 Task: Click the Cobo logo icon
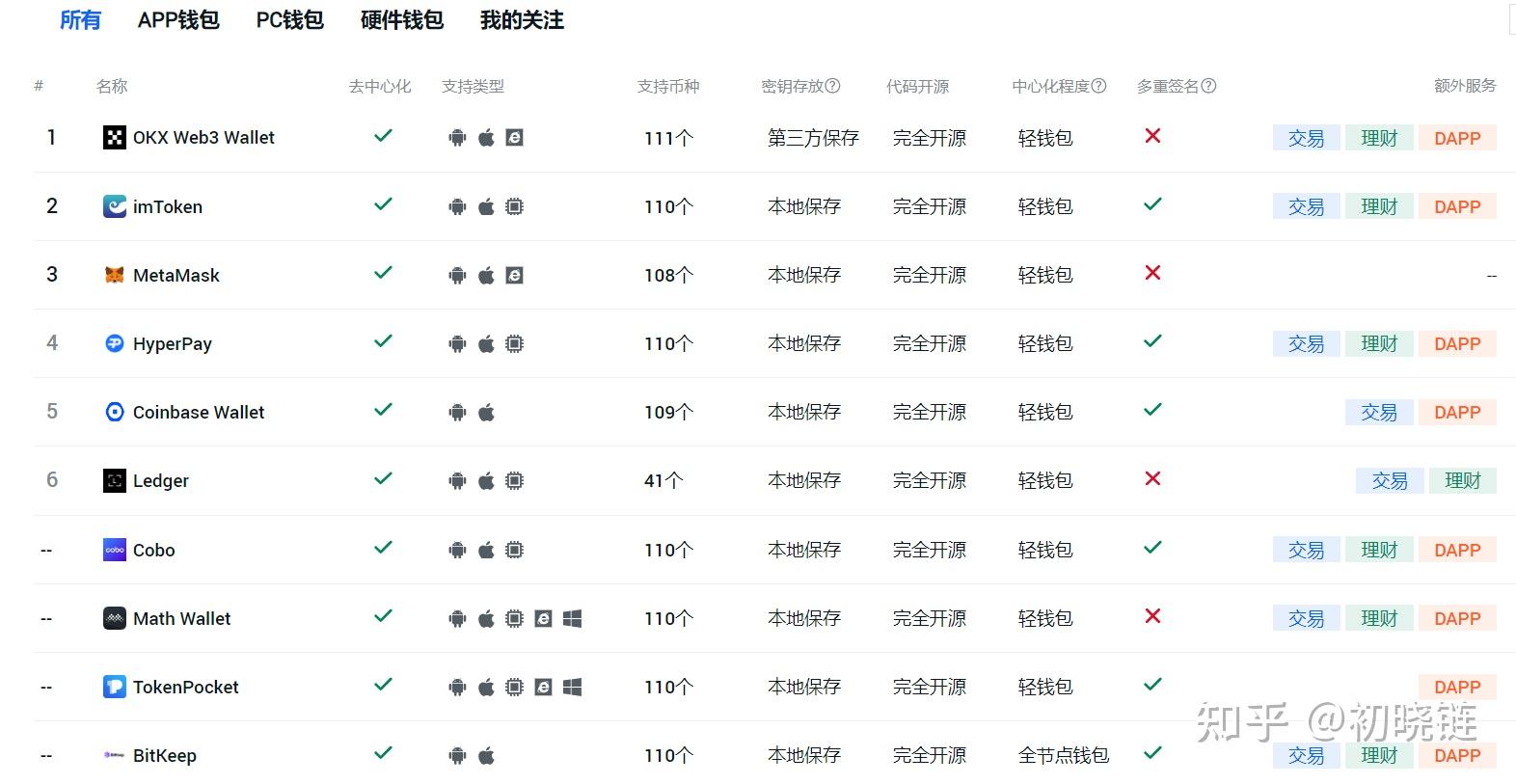point(115,550)
